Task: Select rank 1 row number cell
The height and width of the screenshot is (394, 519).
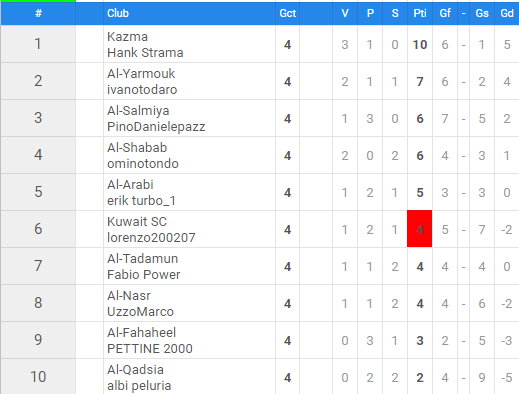Action: click(x=38, y=44)
